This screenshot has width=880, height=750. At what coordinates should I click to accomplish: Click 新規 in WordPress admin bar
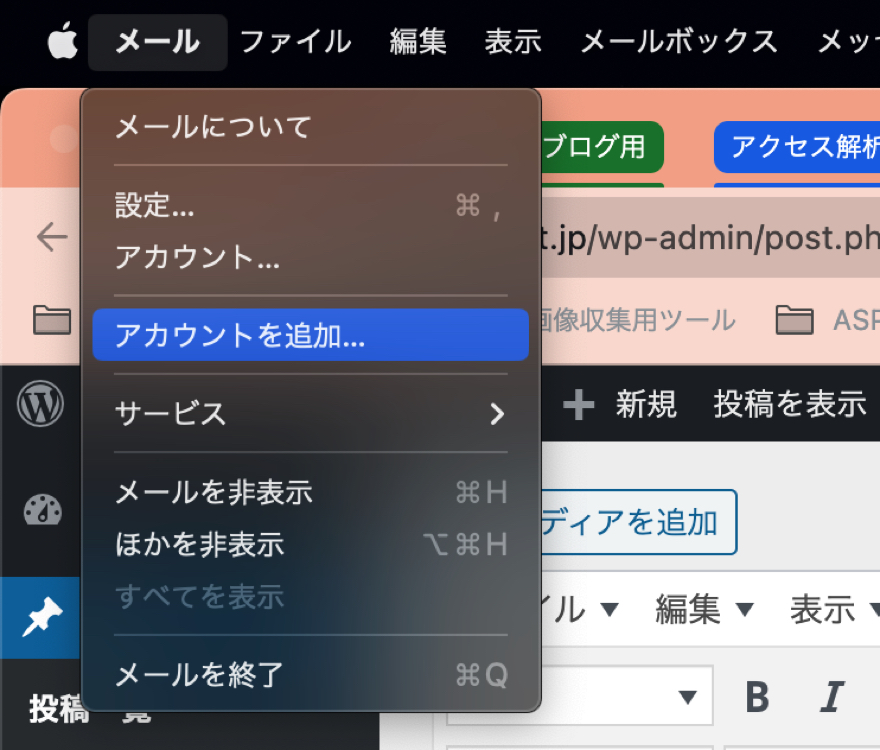(x=620, y=404)
